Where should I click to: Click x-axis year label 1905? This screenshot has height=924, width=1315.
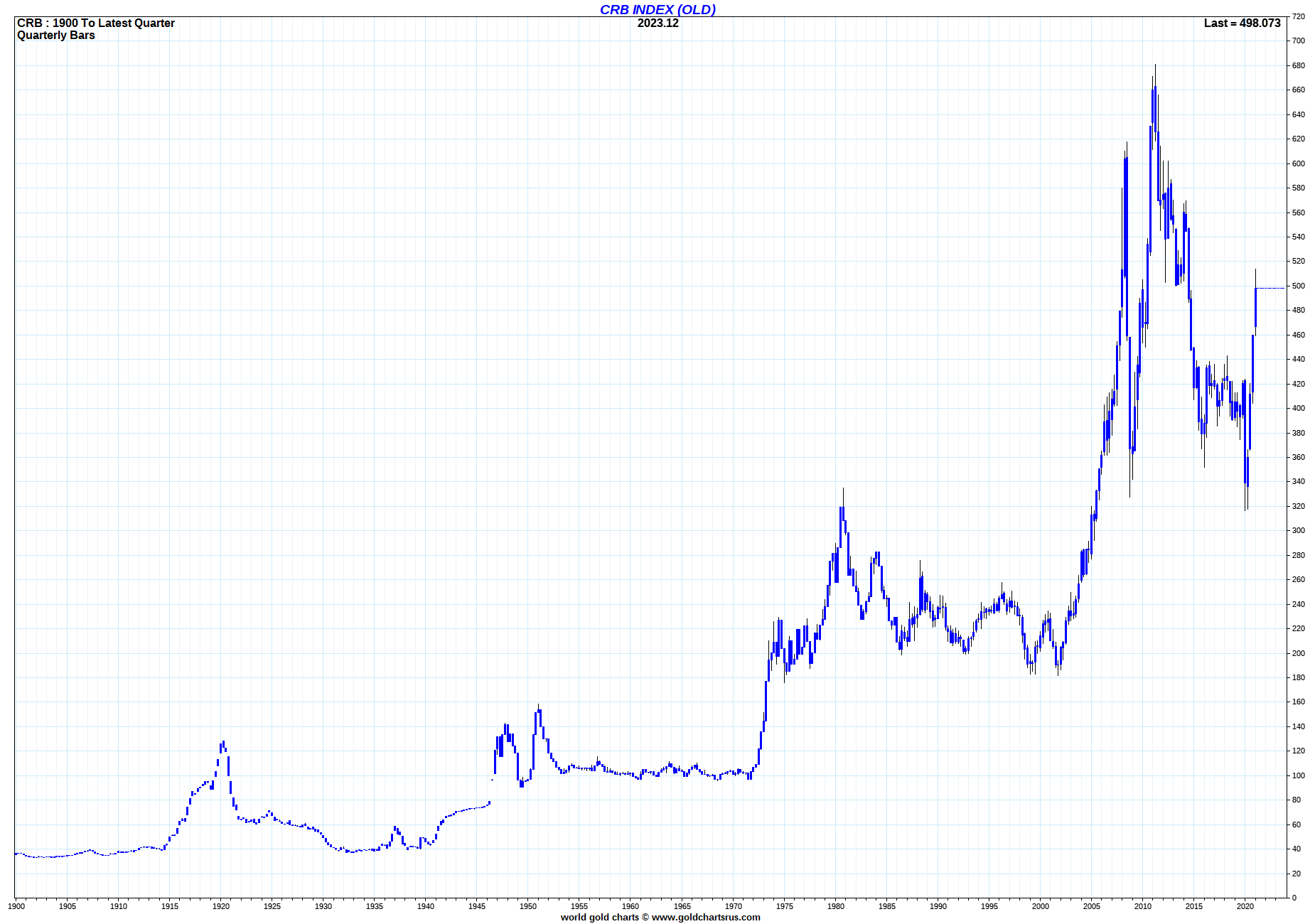(x=68, y=906)
